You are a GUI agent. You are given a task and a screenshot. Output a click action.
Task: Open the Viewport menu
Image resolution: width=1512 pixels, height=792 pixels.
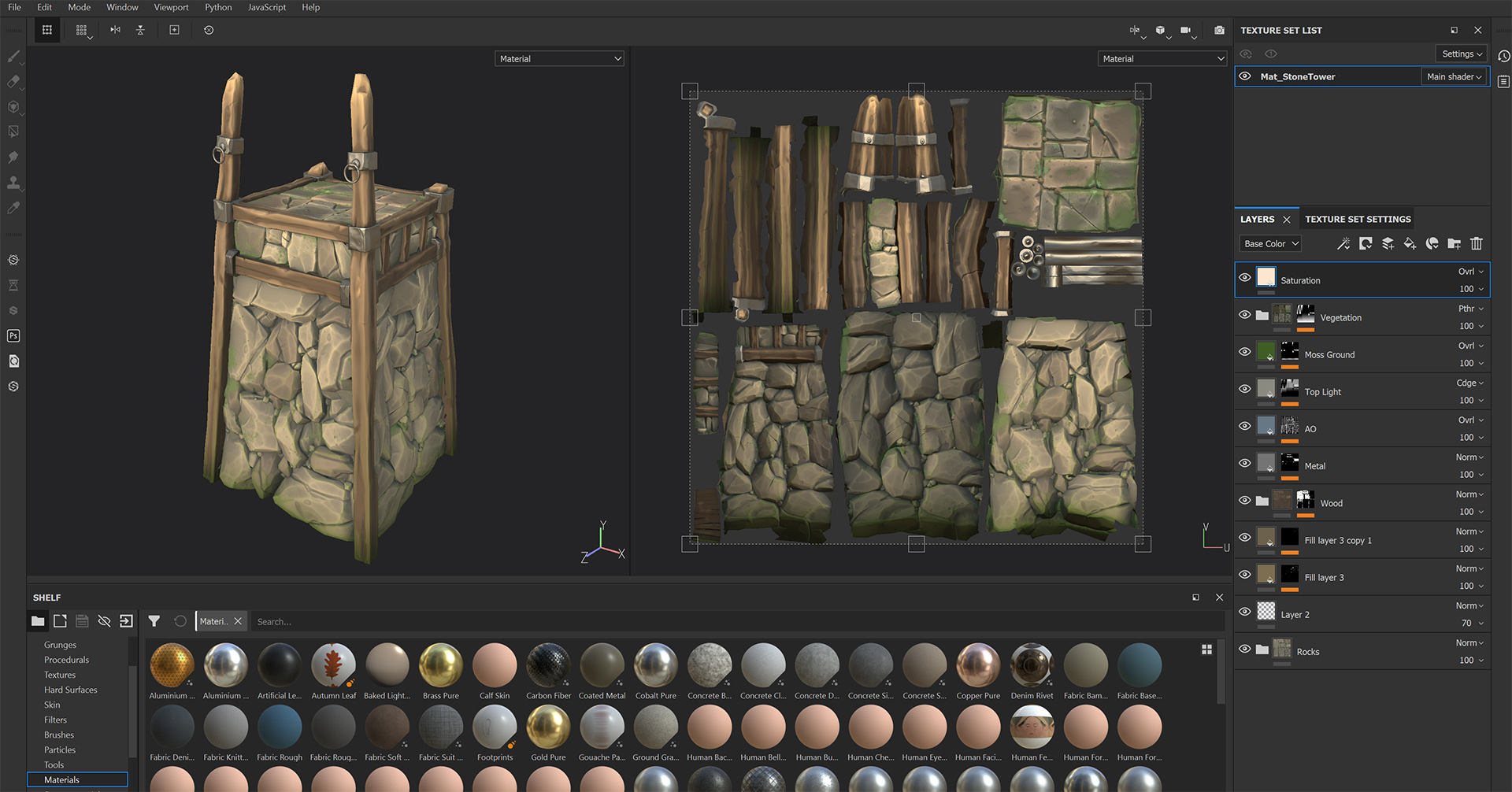pos(171,7)
